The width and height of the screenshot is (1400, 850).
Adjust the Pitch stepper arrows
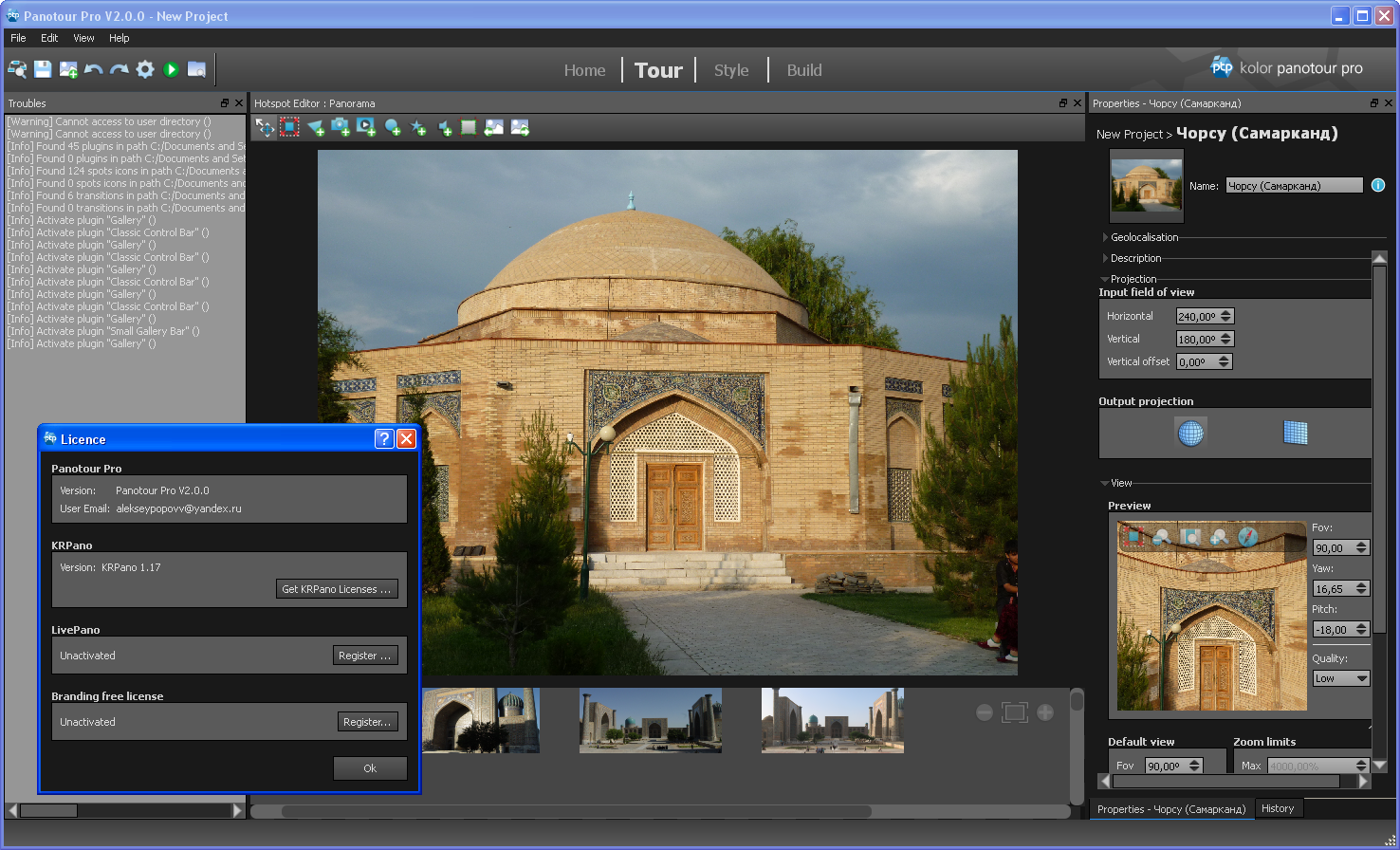(x=1362, y=629)
